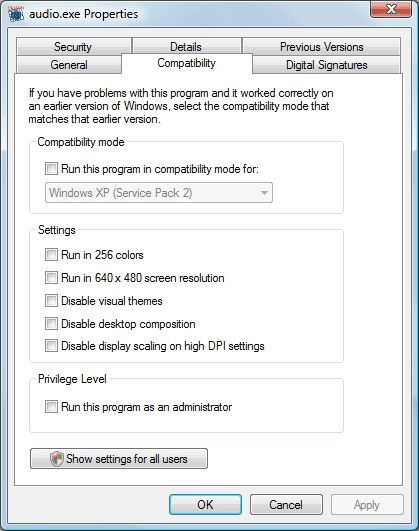Check Disable visual themes
This screenshot has width=419, height=531.
click(x=51, y=301)
